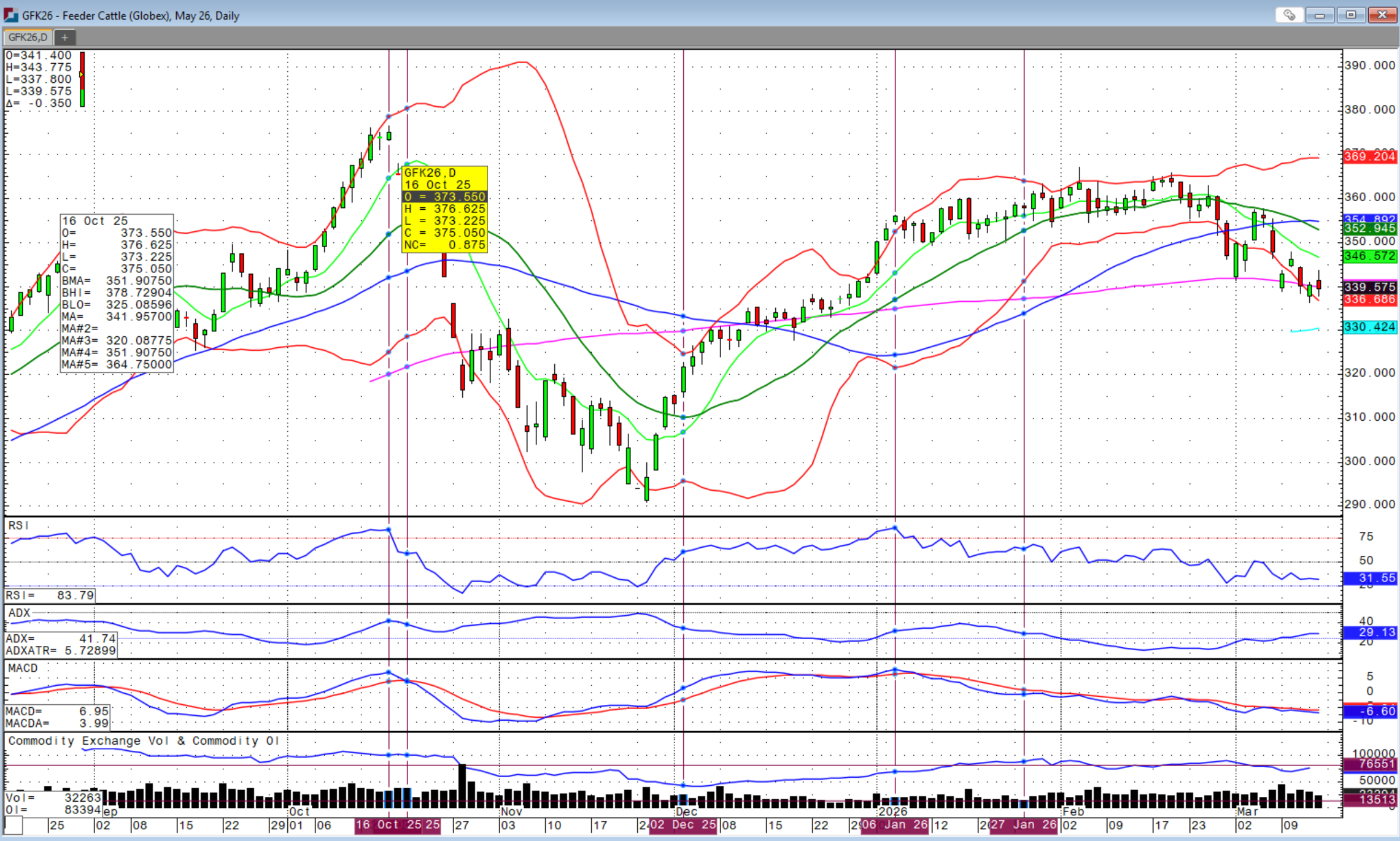Screen dimensions: 1400x841
Task: Click the ADX study label
Action: [x=19, y=613]
